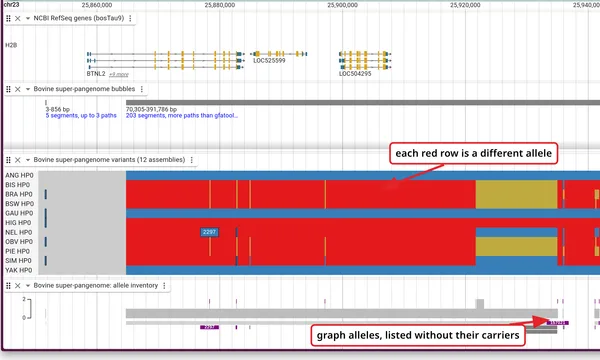Click the 3-856 bp bubble label

point(57,109)
